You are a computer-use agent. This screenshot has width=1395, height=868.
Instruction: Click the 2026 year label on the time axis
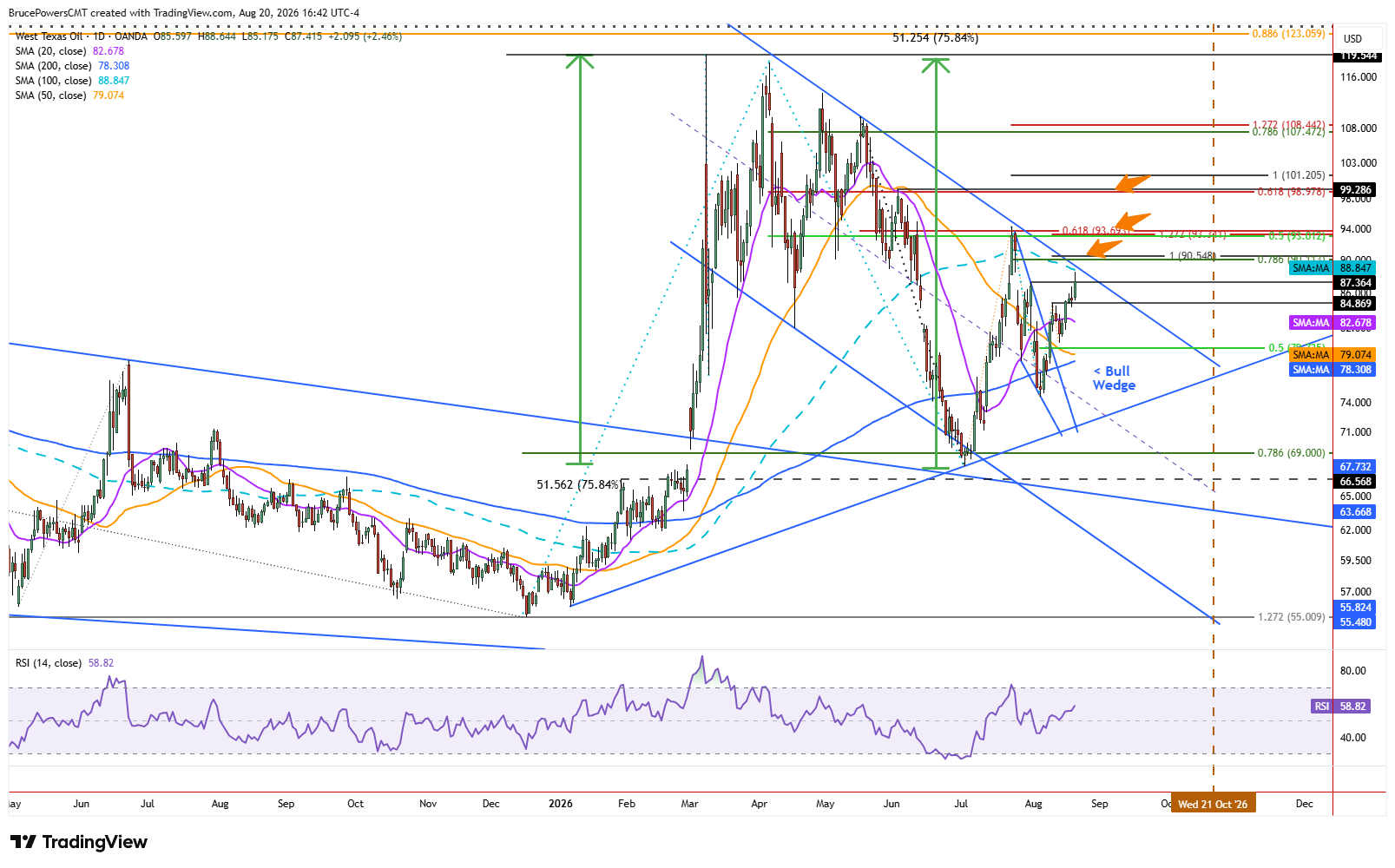561,804
